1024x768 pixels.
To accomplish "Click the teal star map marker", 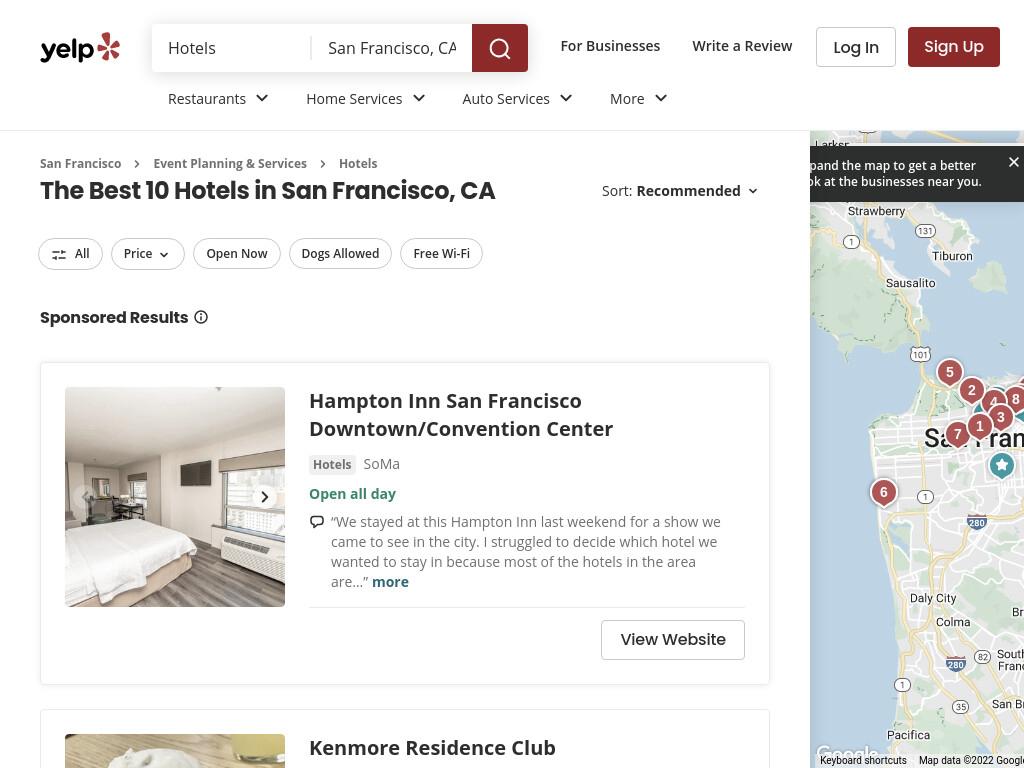I will tap(1002, 465).
